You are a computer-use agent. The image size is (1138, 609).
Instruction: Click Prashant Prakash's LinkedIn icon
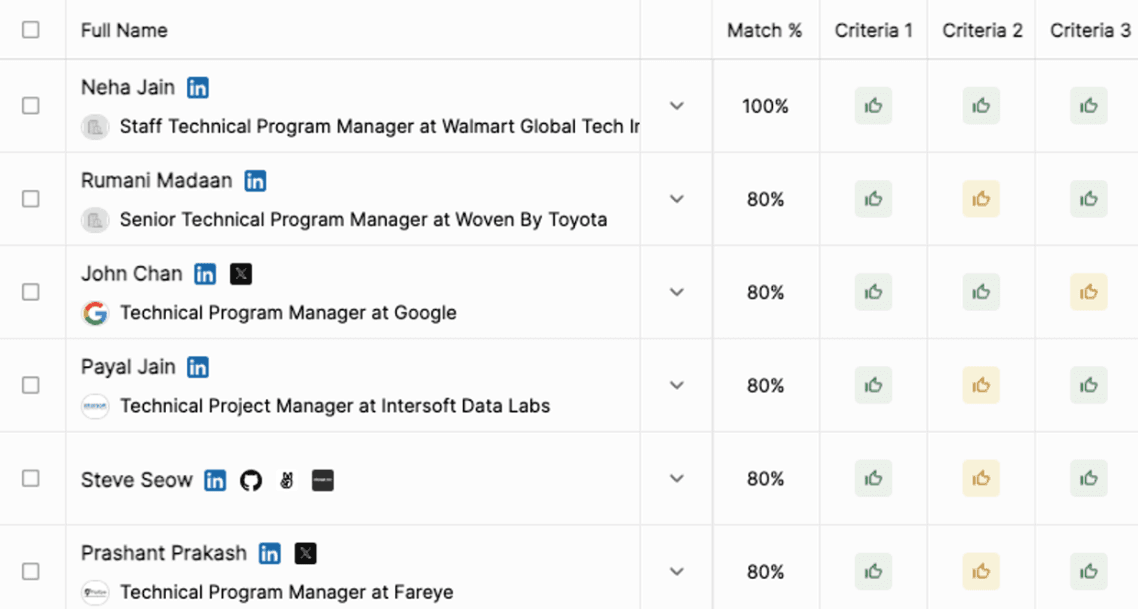269,554
